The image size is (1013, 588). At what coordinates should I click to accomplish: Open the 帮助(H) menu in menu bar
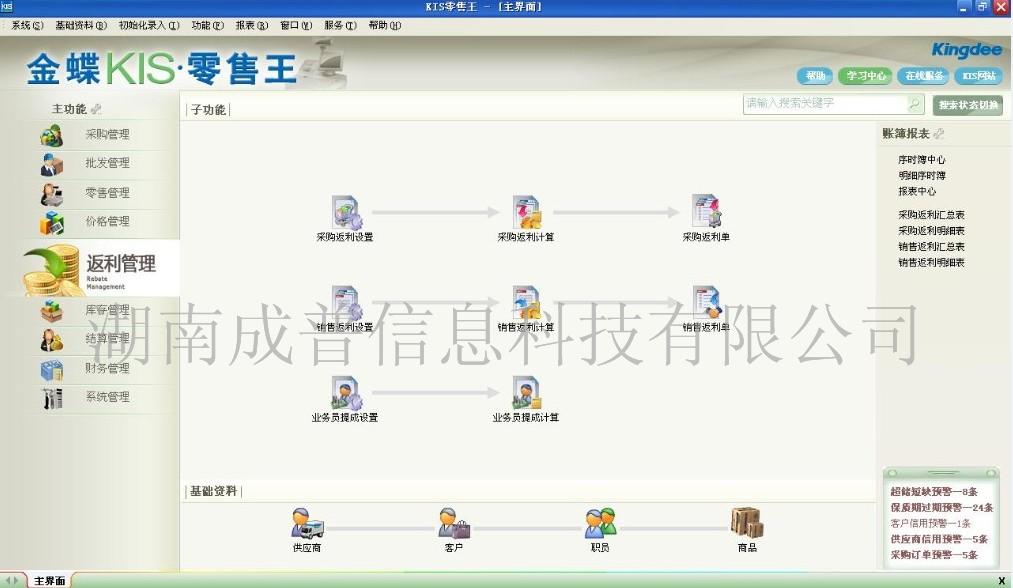click(384, 25)
